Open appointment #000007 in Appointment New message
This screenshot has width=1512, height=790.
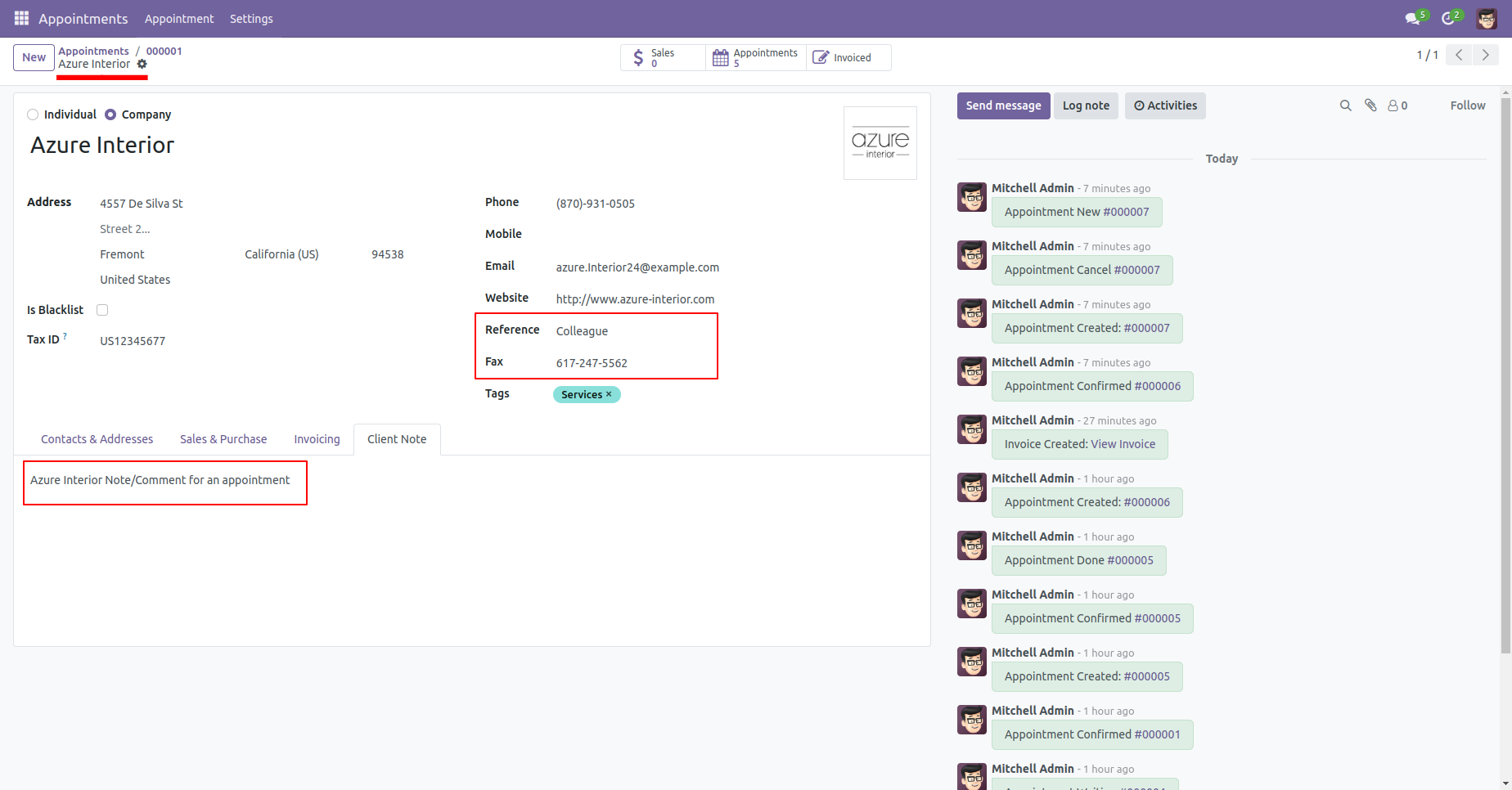tap(1126, 212)
